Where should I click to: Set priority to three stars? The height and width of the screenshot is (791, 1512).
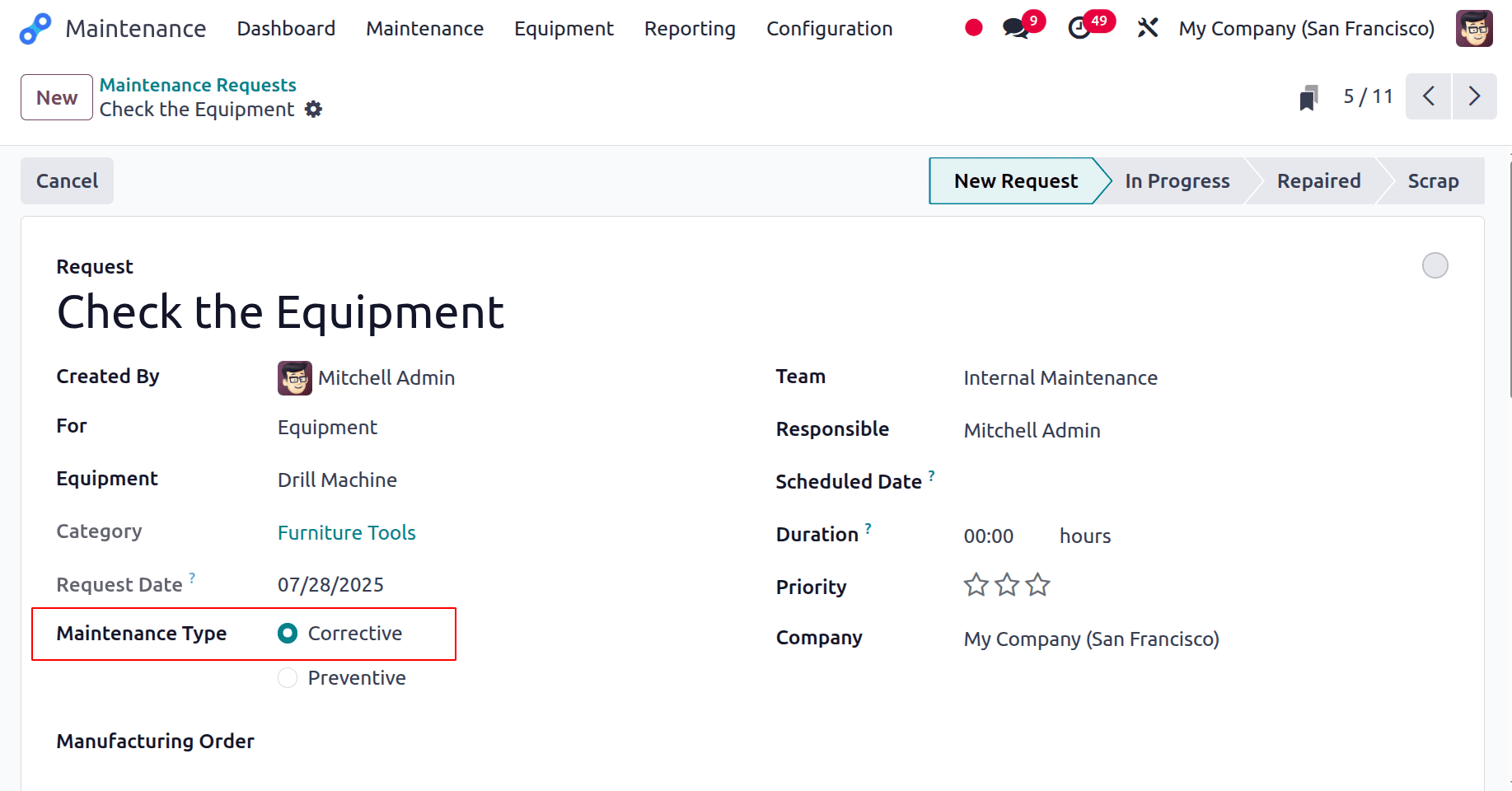tap(1037, 585)
